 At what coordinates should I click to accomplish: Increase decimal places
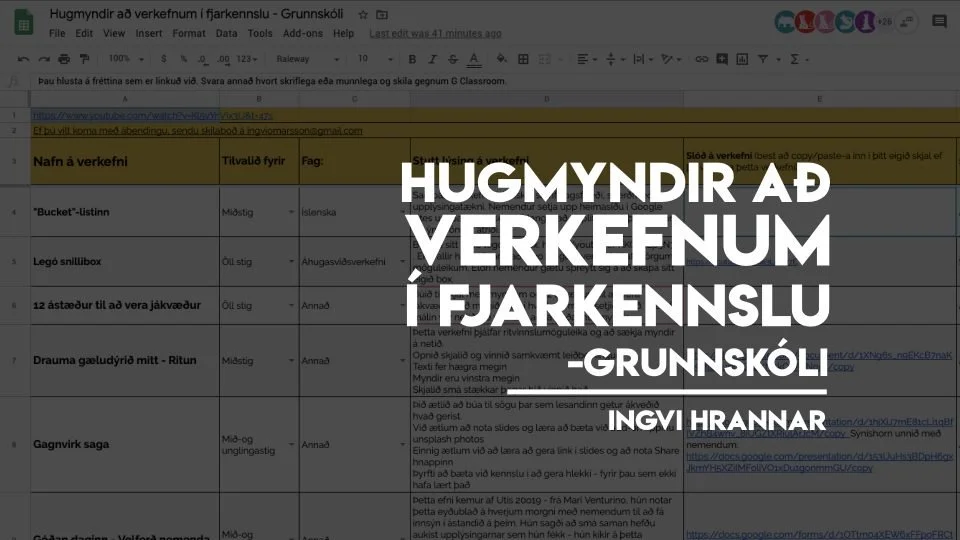(223, 59)
